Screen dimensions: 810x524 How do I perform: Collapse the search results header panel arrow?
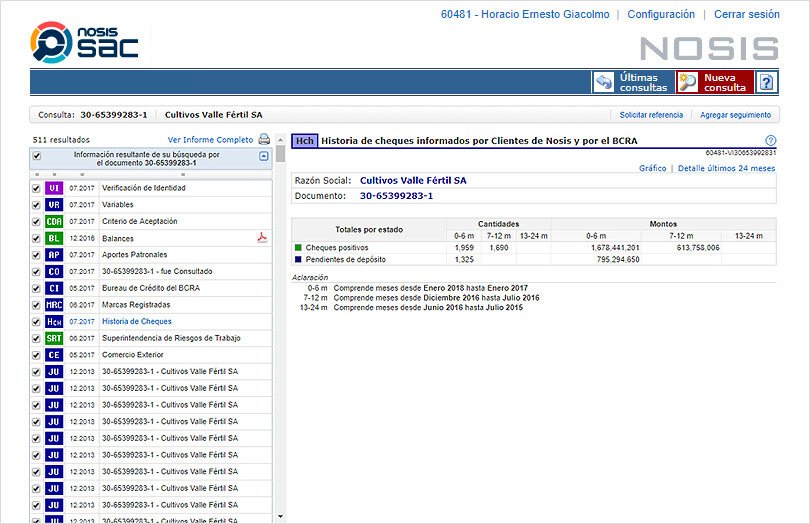(263, 156)
